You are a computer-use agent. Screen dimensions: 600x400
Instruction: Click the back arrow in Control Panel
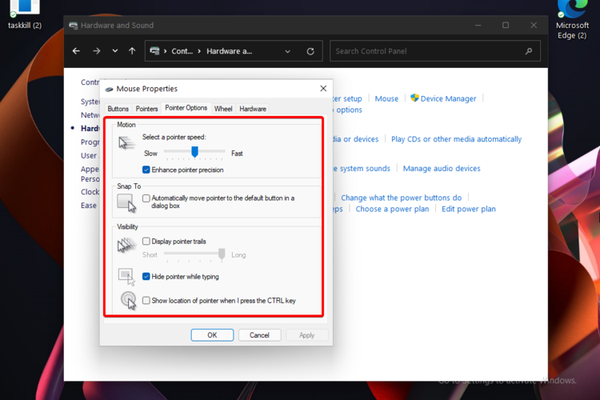click(x=77, y=50)
